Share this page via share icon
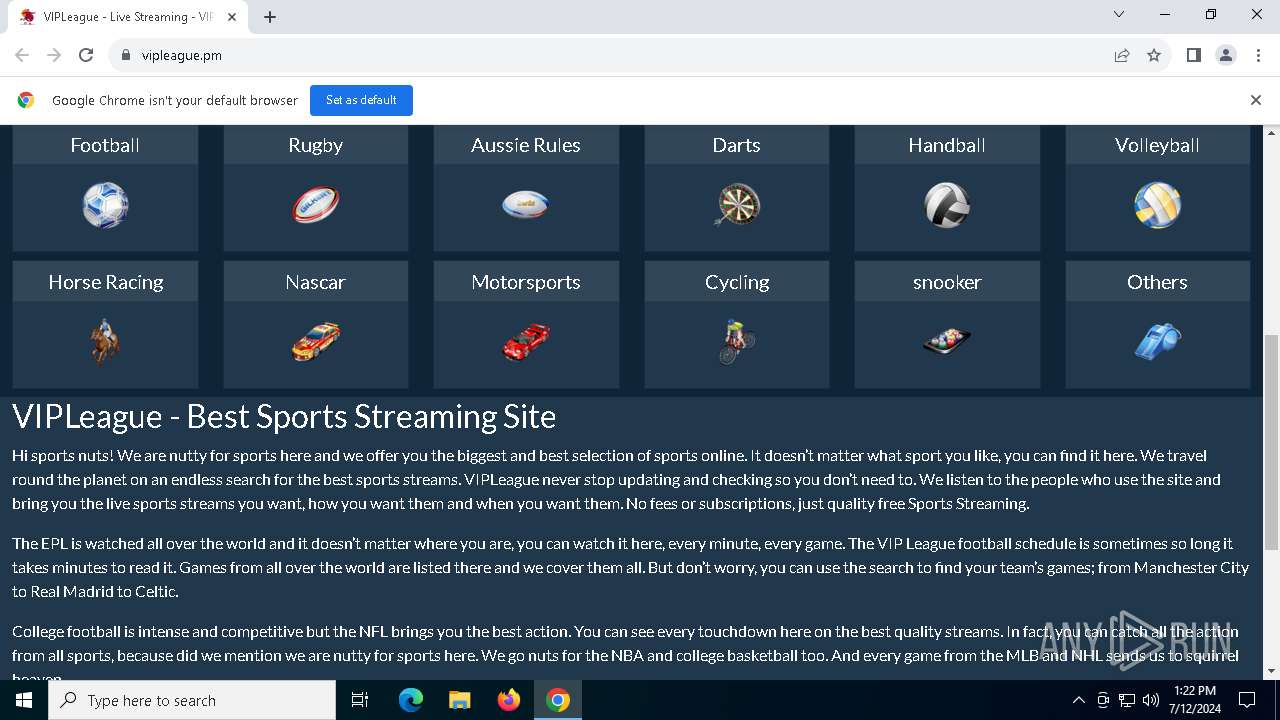1280x720 pixels. pyautogui.click(x=1122, y=56)
